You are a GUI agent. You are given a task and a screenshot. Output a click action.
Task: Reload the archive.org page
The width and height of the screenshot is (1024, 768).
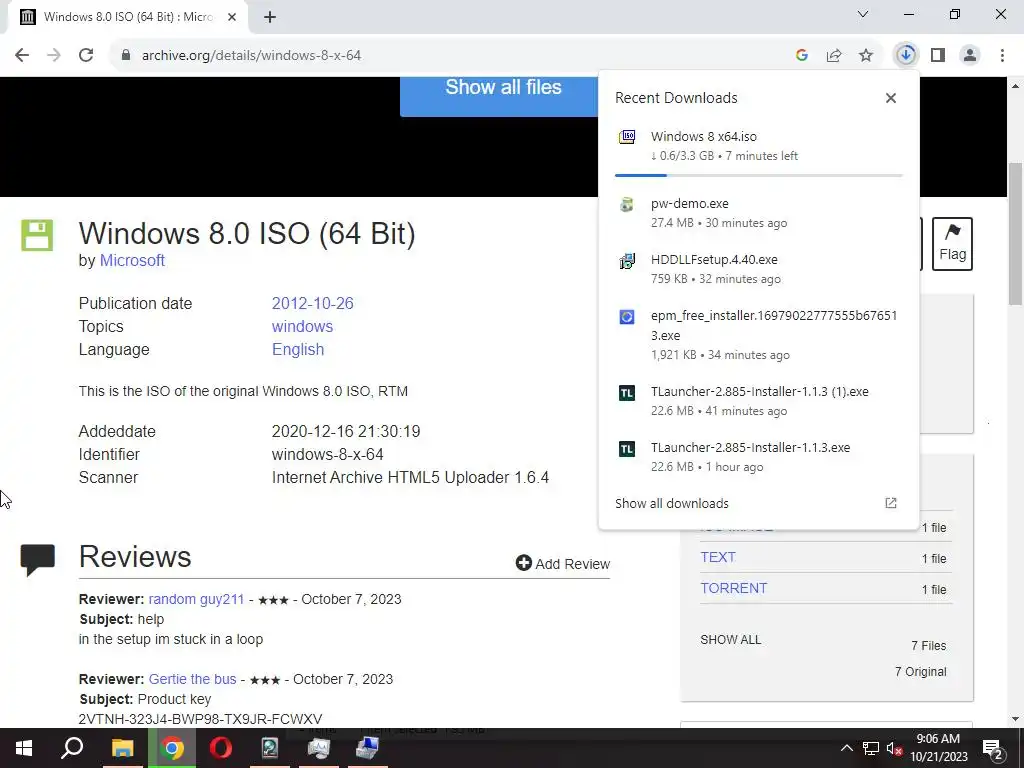click(x=86, y=56)
